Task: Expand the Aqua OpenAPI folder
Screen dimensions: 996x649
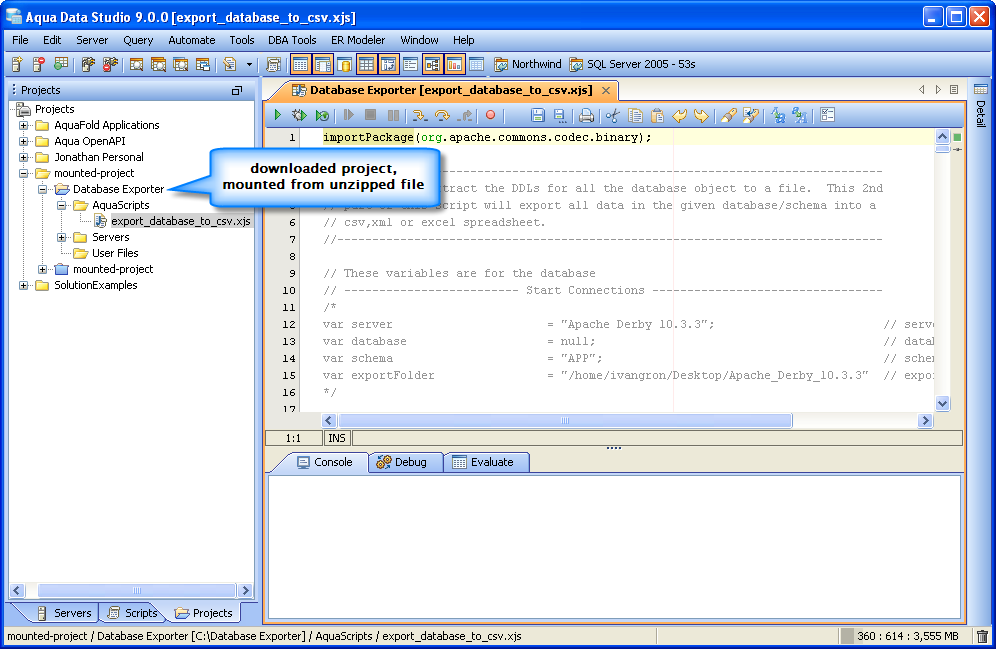Action: [x=24, y=141]
